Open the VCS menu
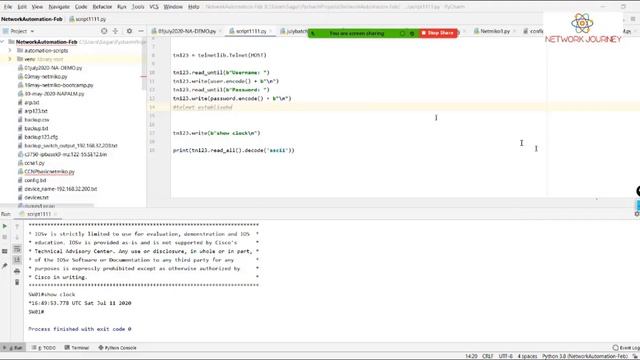640x360 pixels. (154, 7)
